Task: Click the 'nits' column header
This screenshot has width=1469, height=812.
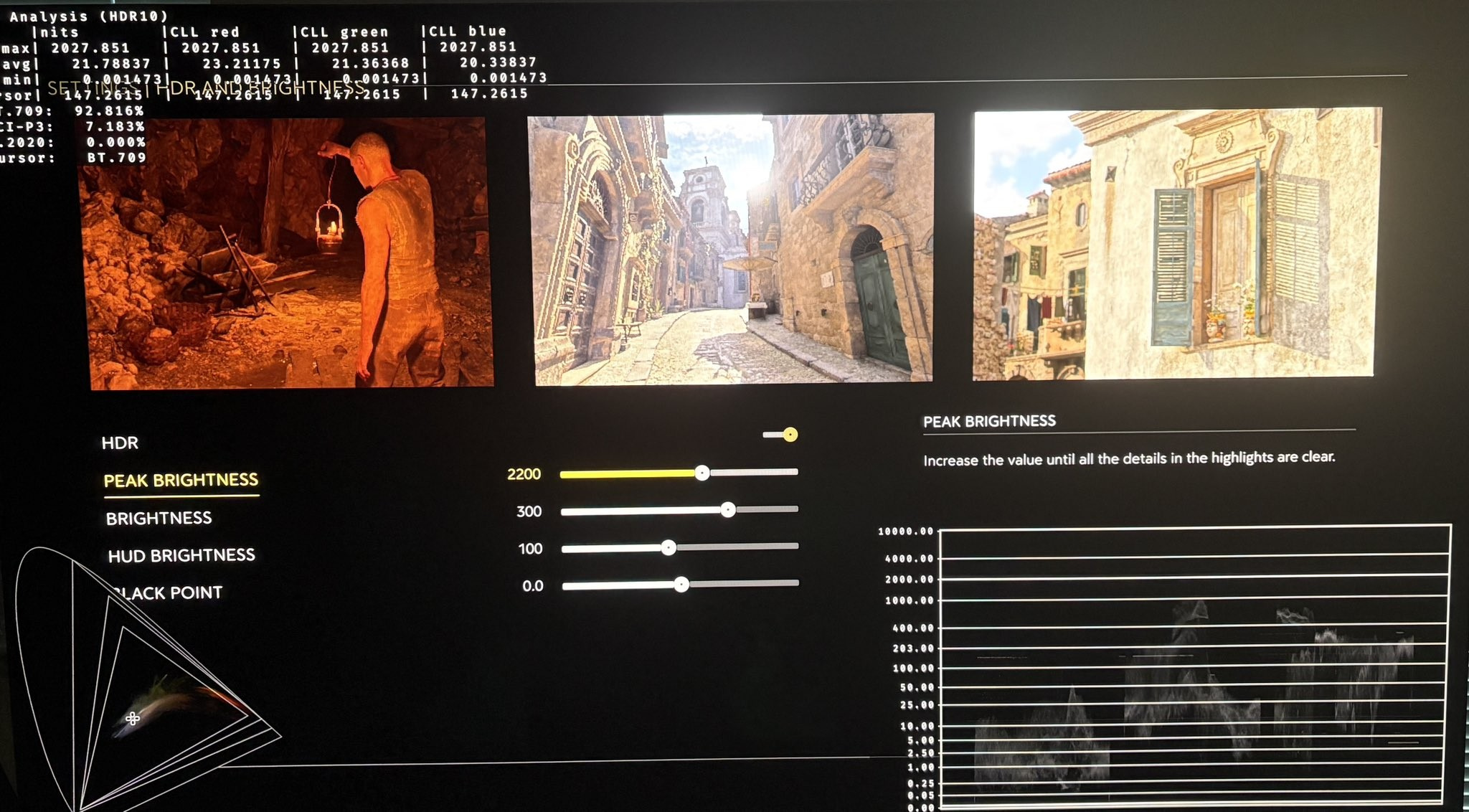Action: (60, 32)
